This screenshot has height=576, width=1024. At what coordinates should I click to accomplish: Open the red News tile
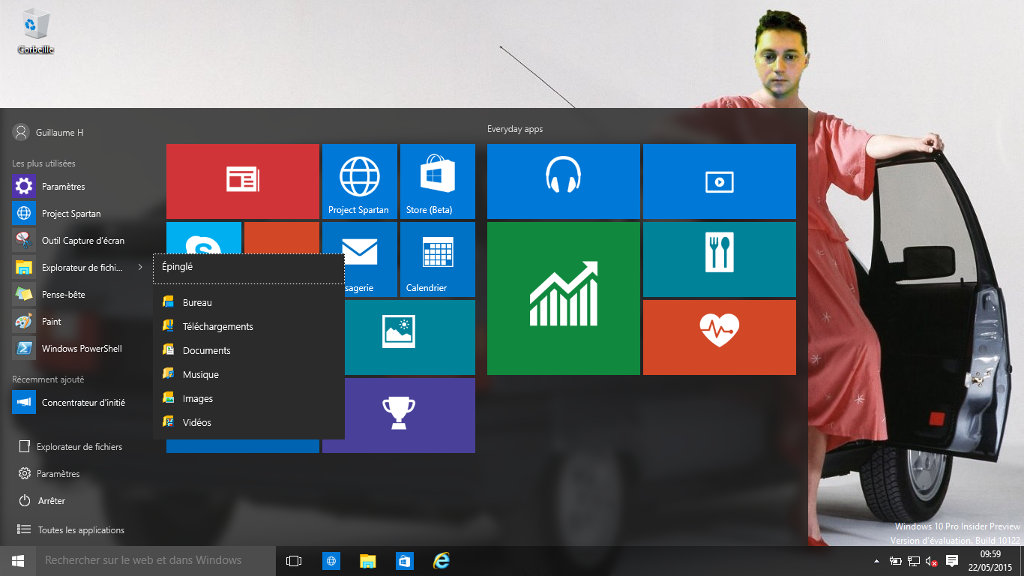coord(242,182)
